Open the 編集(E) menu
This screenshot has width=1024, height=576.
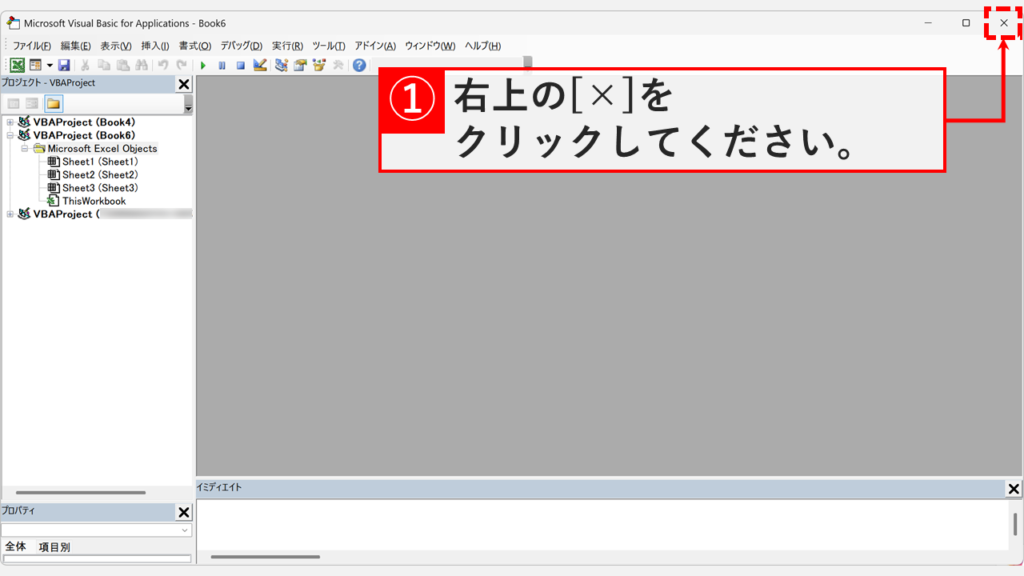click(x=75, y=46)
